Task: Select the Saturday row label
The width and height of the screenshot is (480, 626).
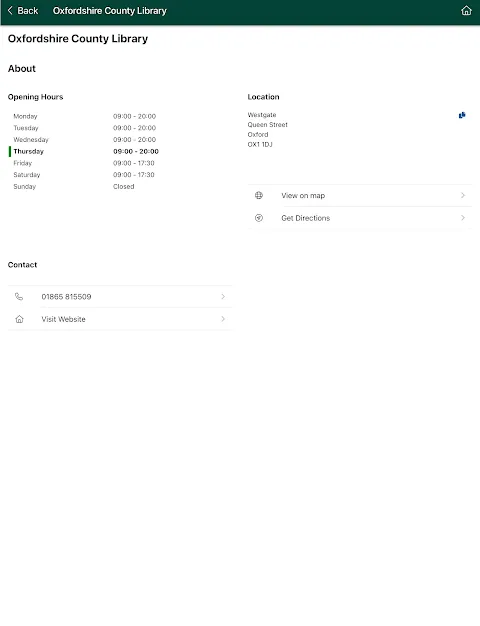Action: tap(27, 174)
